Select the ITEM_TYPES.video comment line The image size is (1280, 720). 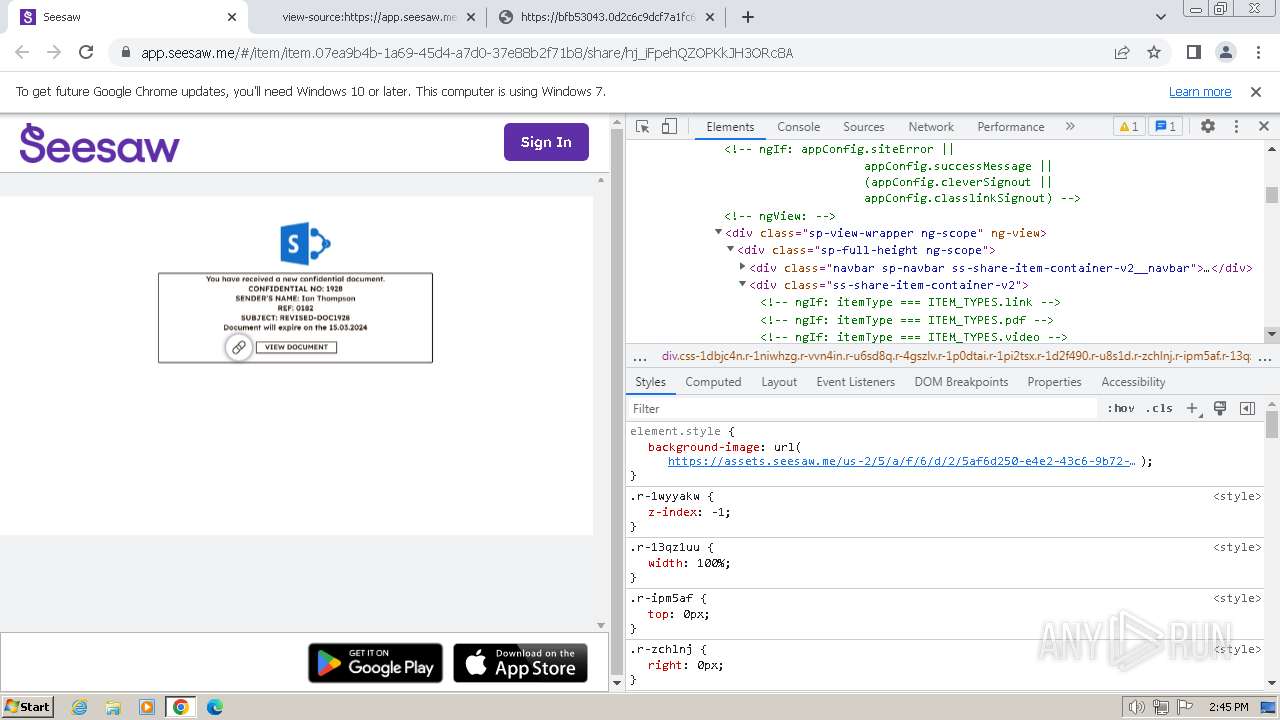click(913, 337)
